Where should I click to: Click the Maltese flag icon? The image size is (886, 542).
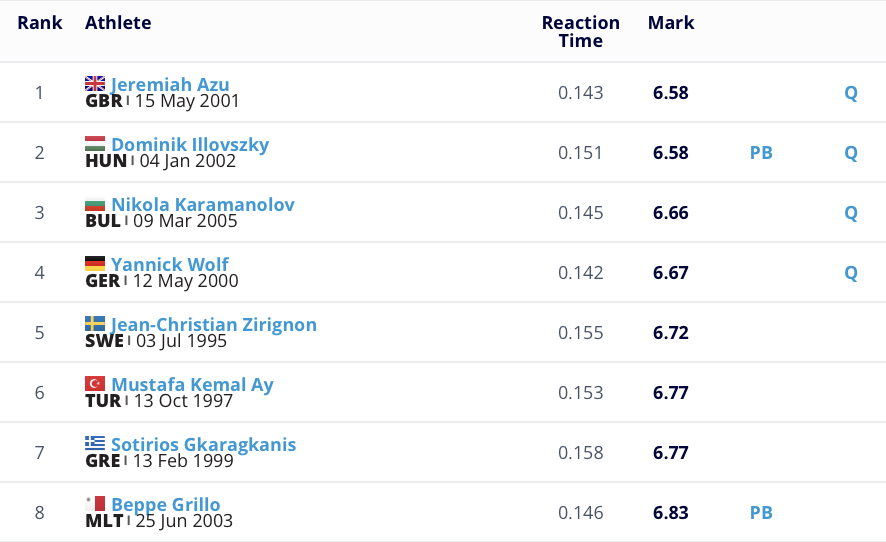pyautogui.click(x=95, y=504)
